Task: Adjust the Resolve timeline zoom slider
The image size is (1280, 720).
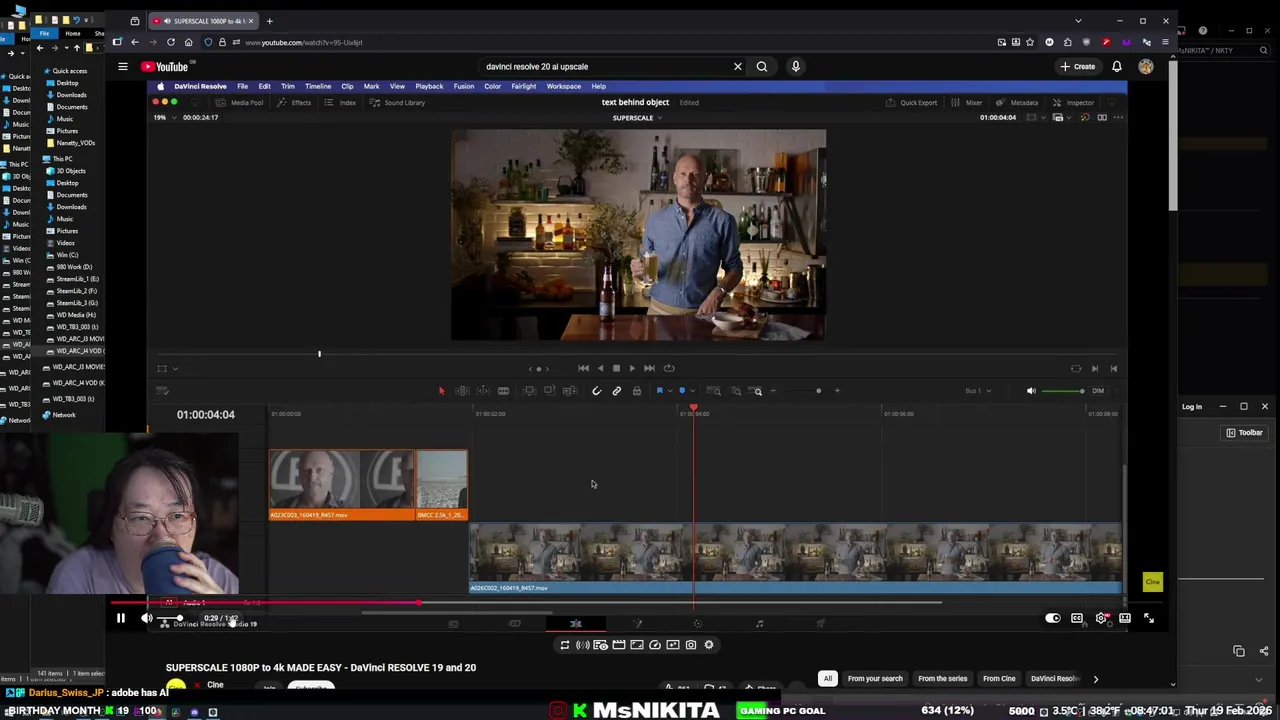Action: (805, 391)
